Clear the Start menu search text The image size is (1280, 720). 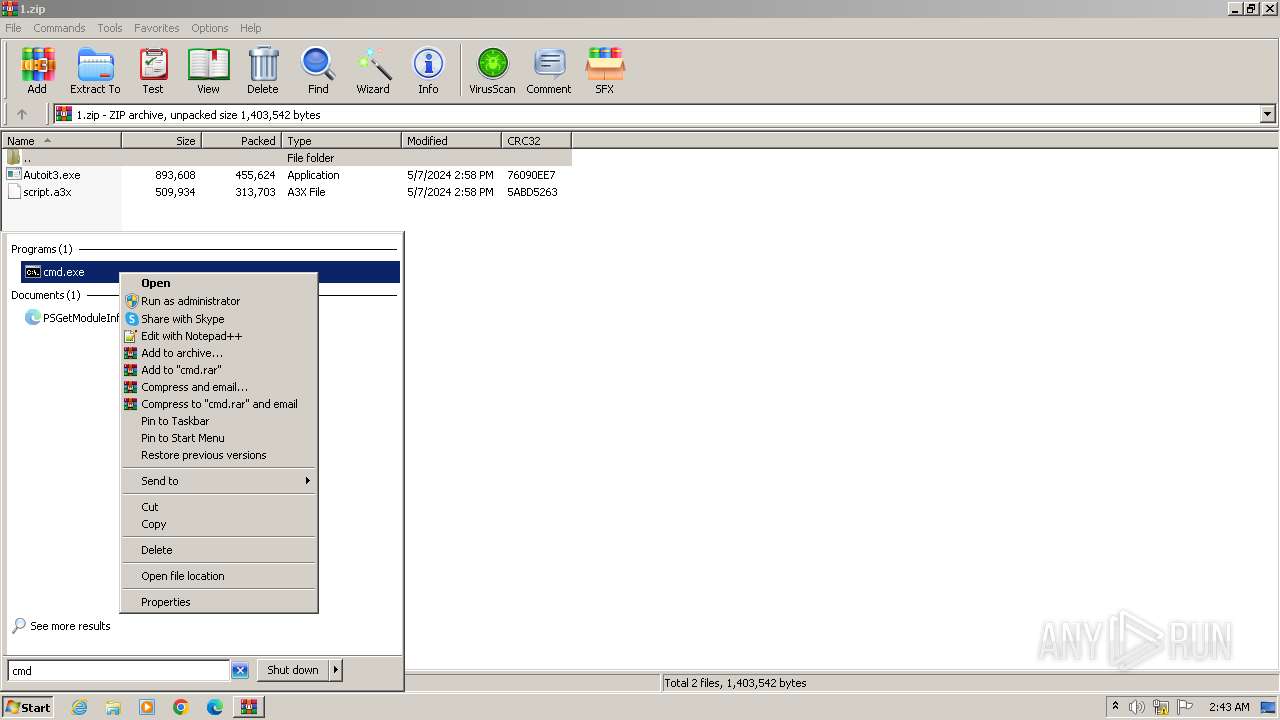(240, 671)
